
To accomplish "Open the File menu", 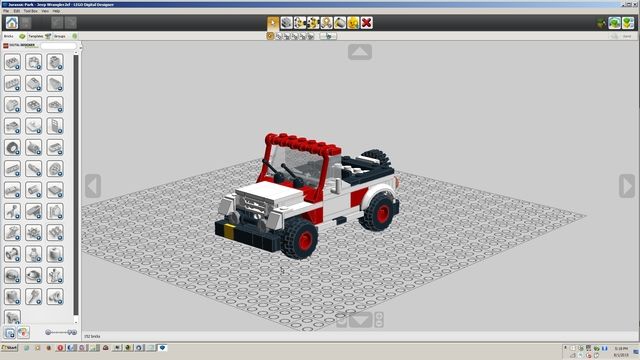I will [6, 11].
